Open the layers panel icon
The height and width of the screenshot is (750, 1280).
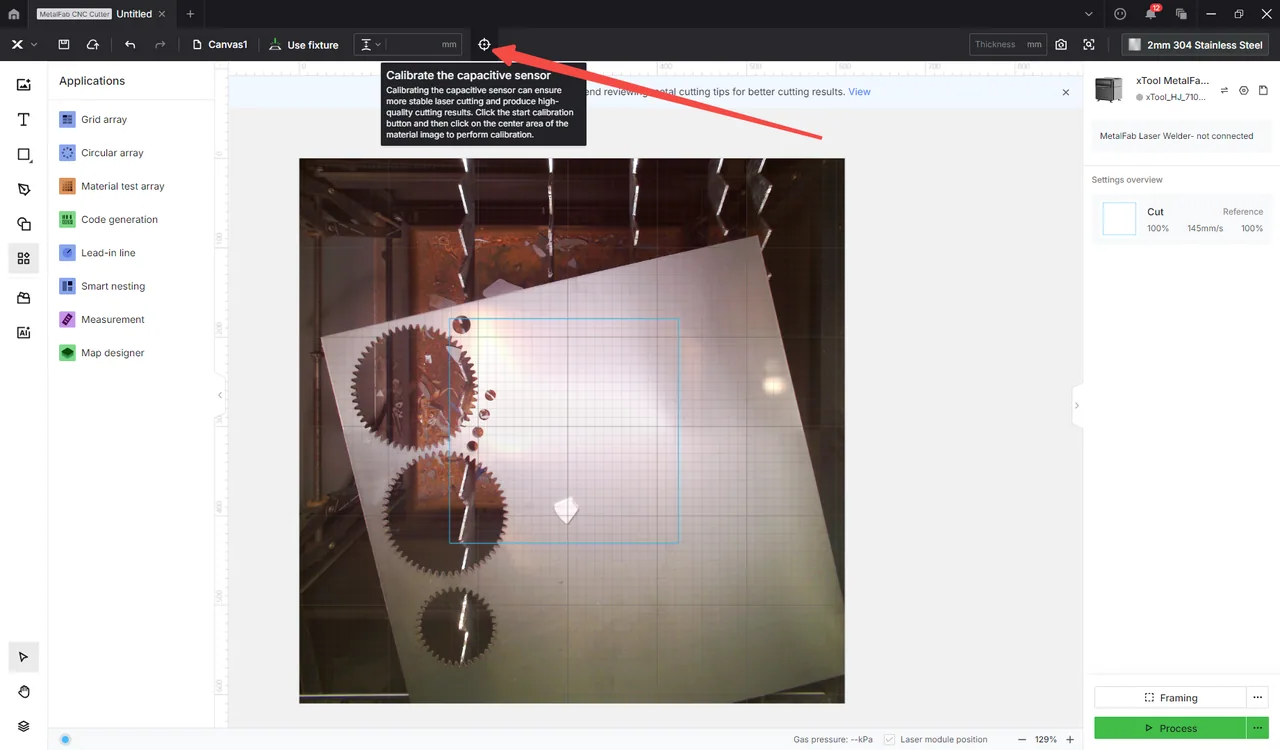(x=24, y=726)
